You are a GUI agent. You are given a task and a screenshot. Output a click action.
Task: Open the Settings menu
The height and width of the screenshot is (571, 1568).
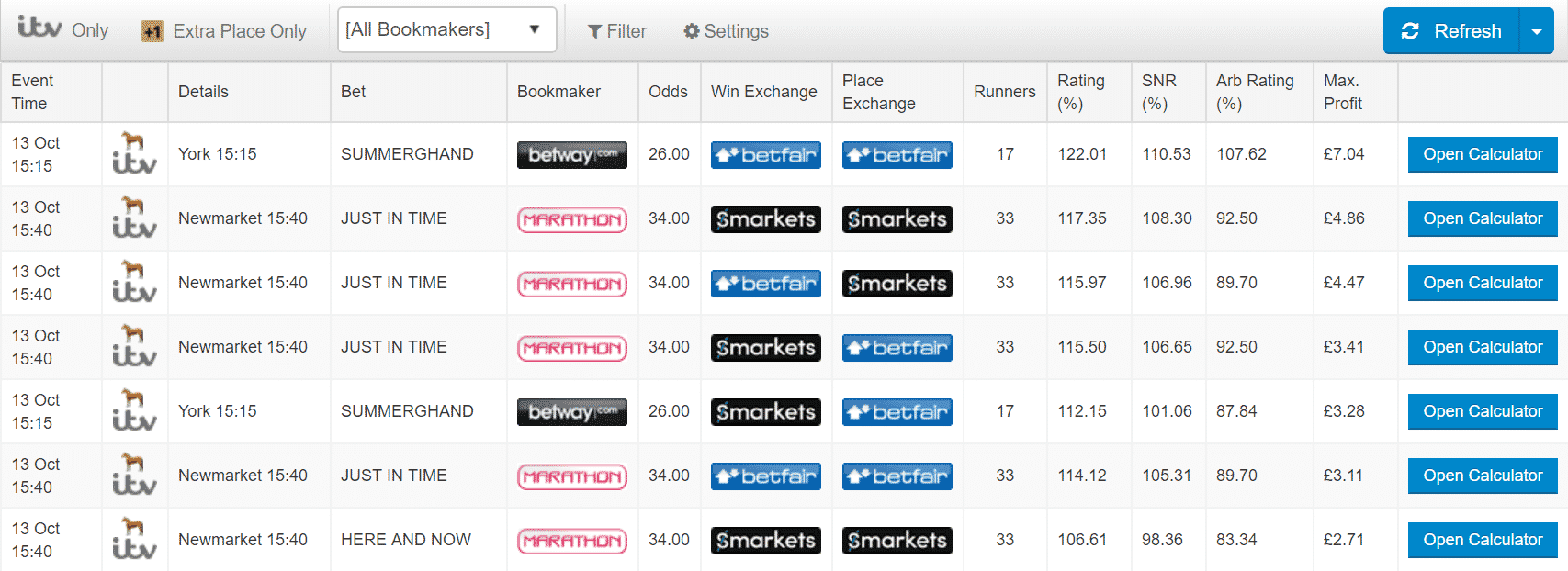(x=725, y=30)
